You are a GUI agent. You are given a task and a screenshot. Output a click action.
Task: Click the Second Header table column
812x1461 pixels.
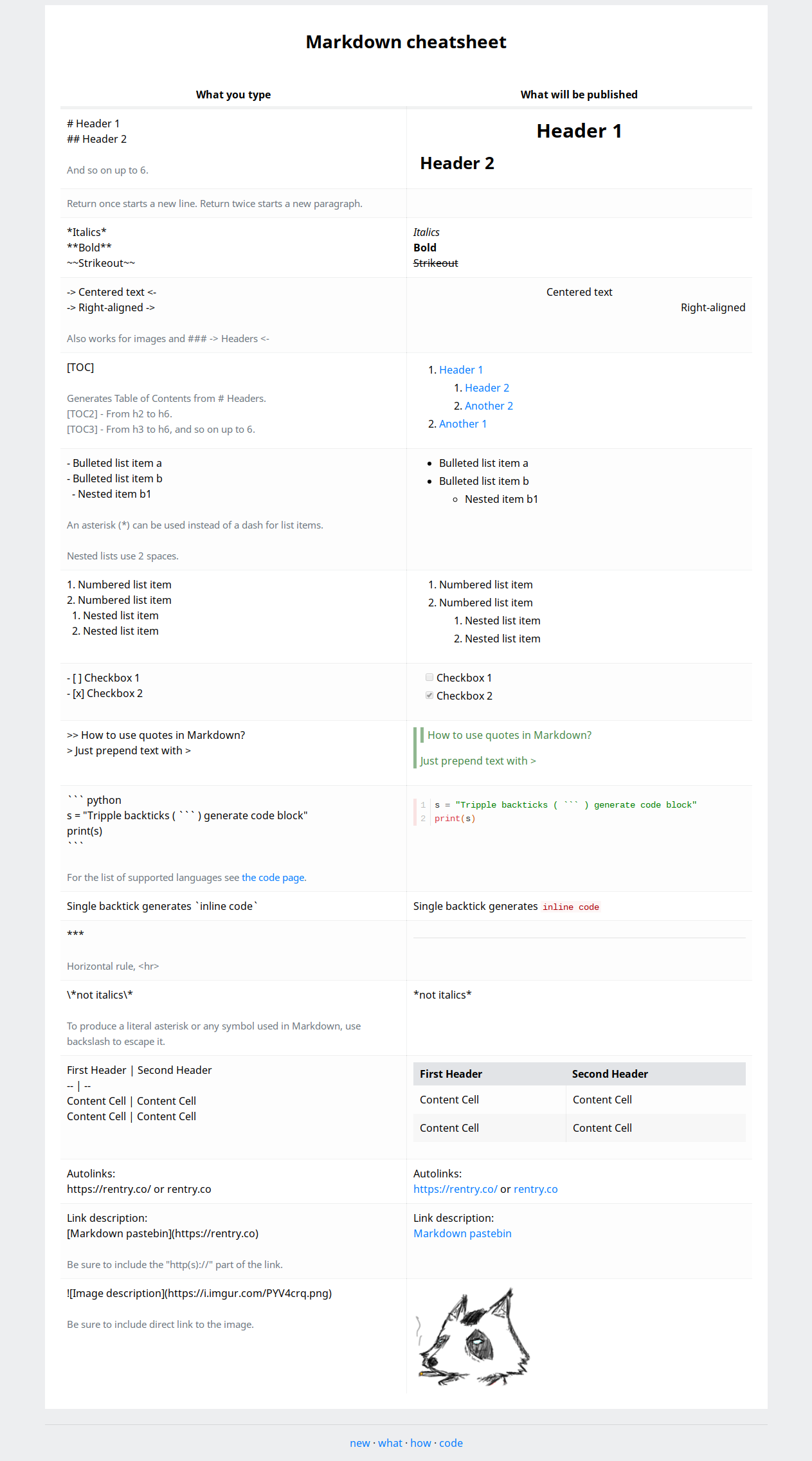point(656,1074)
